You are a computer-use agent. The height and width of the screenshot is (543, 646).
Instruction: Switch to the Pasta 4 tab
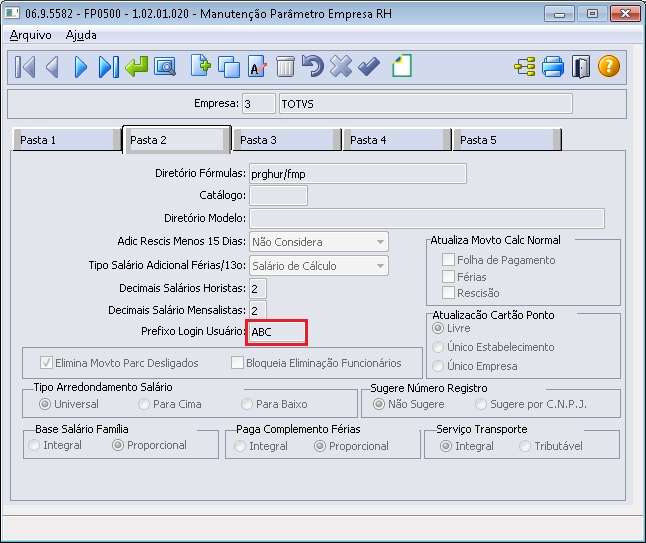point(397,140)
